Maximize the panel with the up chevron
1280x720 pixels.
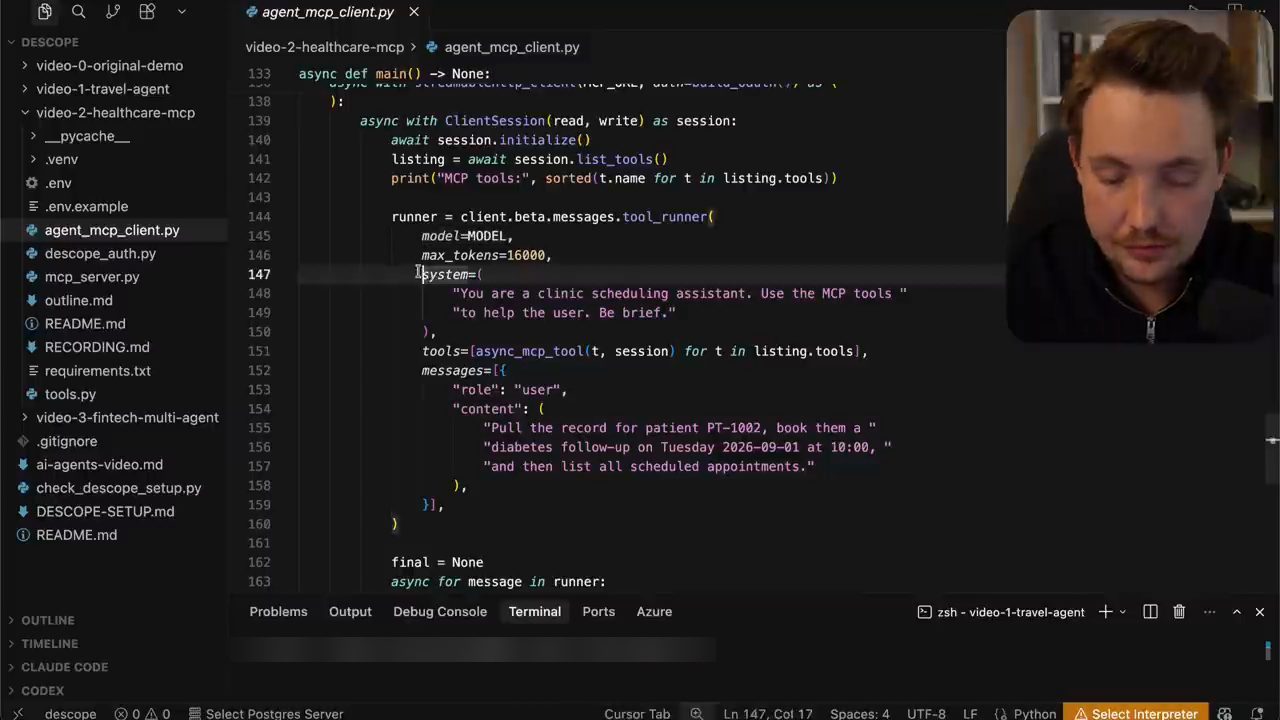tap(1236, 612)
